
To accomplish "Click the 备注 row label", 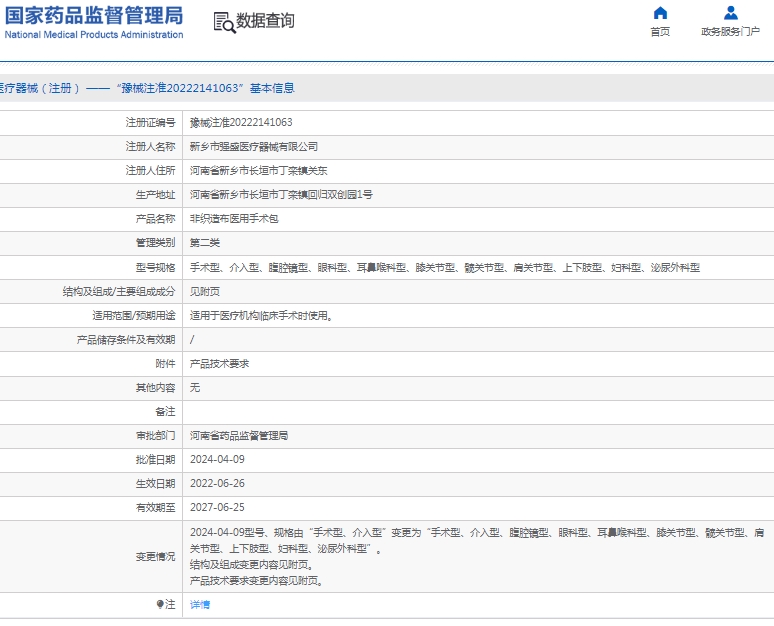I will tap(165, 411).
